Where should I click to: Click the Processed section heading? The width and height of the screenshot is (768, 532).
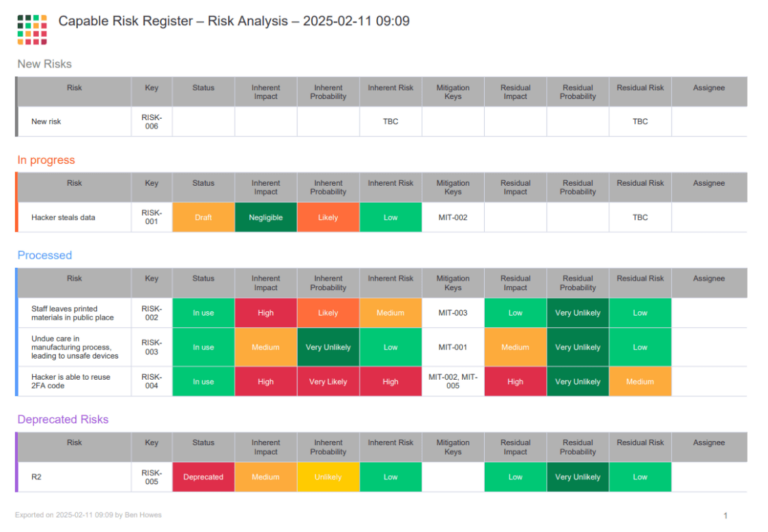pos(45,255)
